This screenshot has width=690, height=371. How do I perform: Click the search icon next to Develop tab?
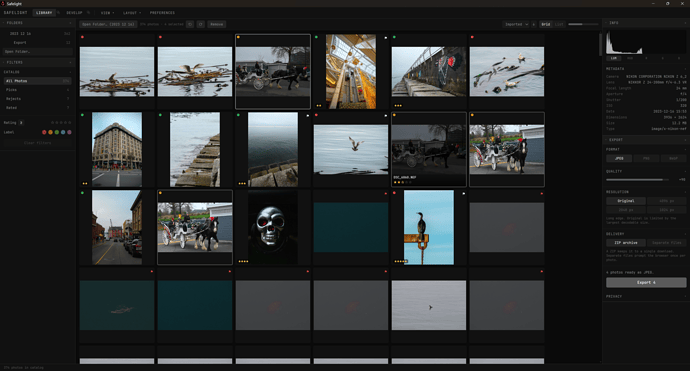(x=88, y=13)
